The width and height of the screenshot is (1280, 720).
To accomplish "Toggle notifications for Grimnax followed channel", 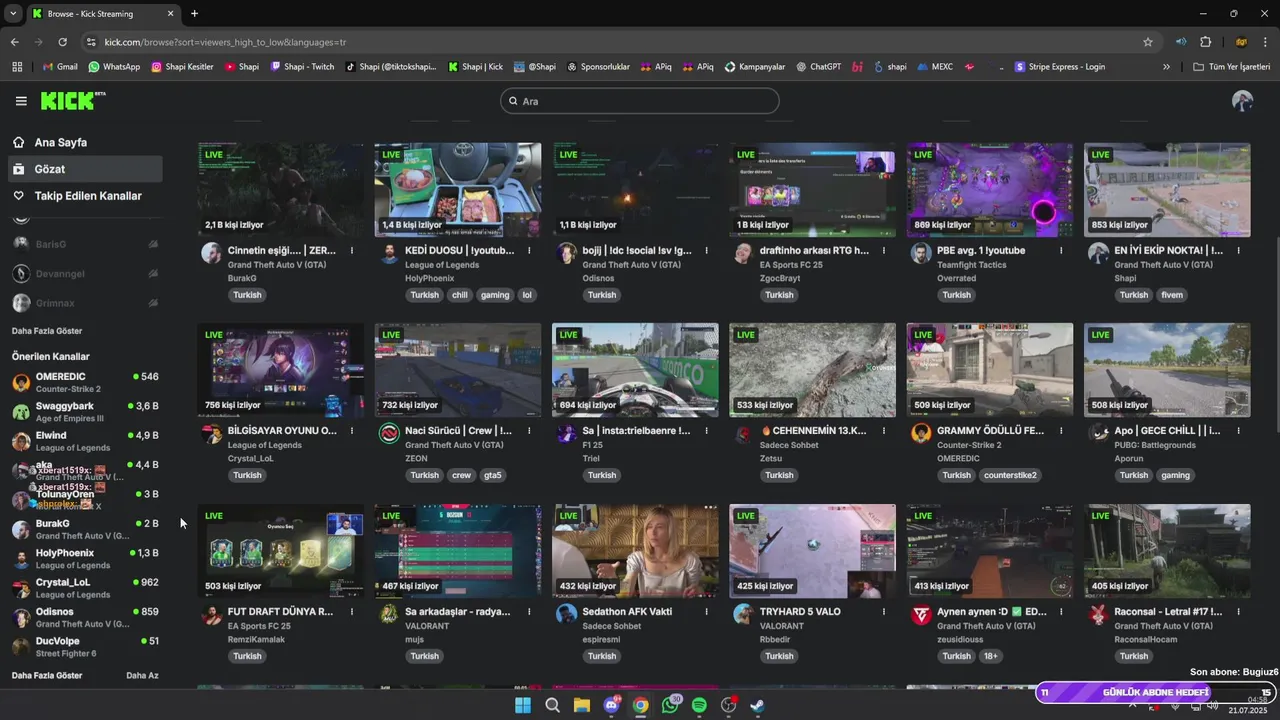I will tap(153, 303).
